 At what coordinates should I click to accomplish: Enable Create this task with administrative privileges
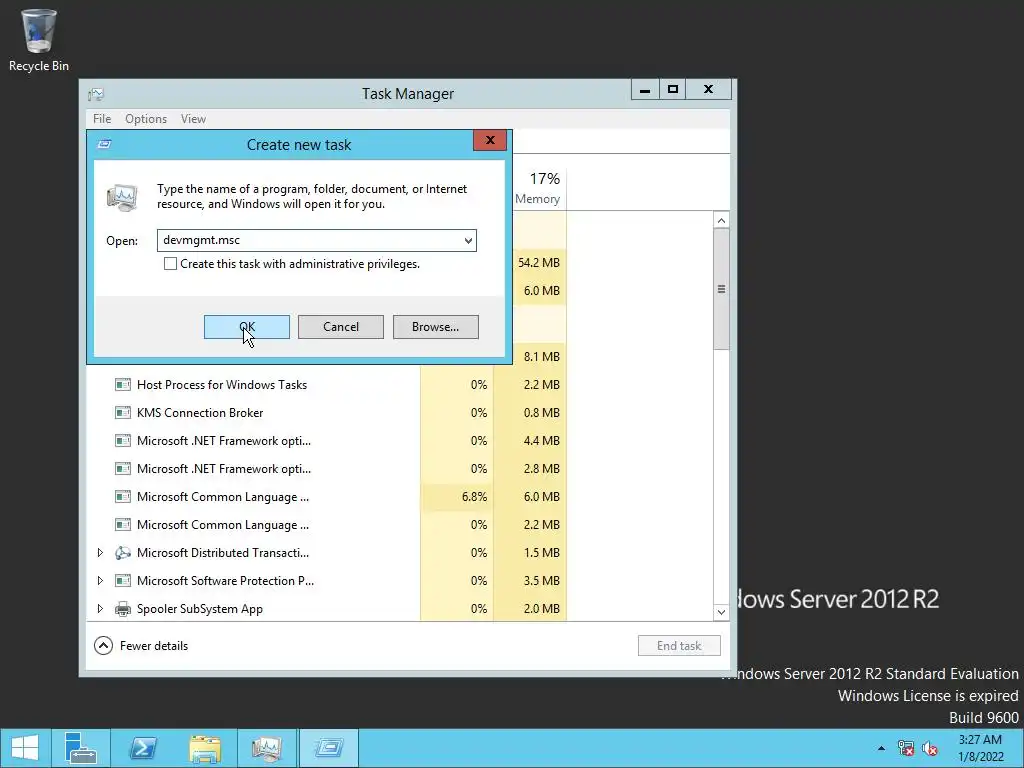(x=170, y=264)
